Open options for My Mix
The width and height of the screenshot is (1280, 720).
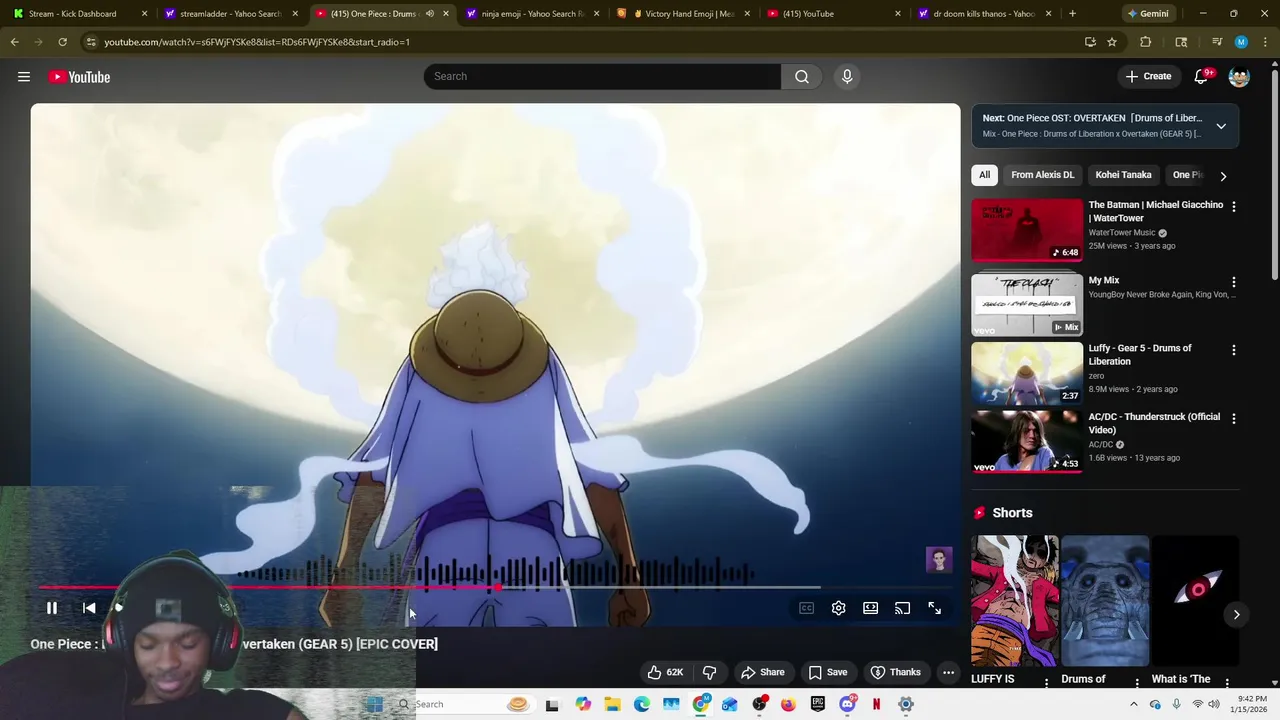tap(1233, 283)
